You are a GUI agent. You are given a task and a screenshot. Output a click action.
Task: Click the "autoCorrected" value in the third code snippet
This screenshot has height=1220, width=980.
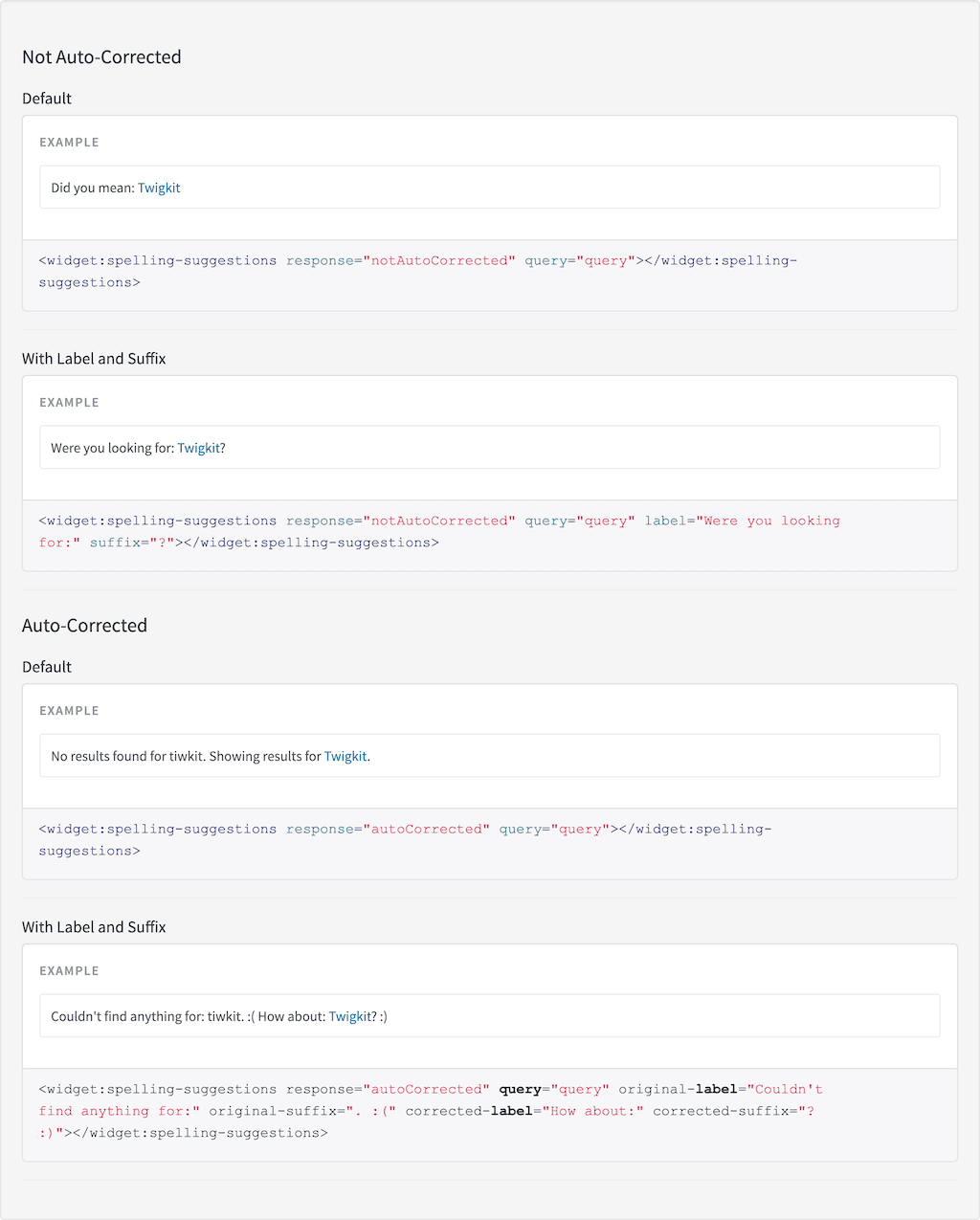tap(426, 829)
